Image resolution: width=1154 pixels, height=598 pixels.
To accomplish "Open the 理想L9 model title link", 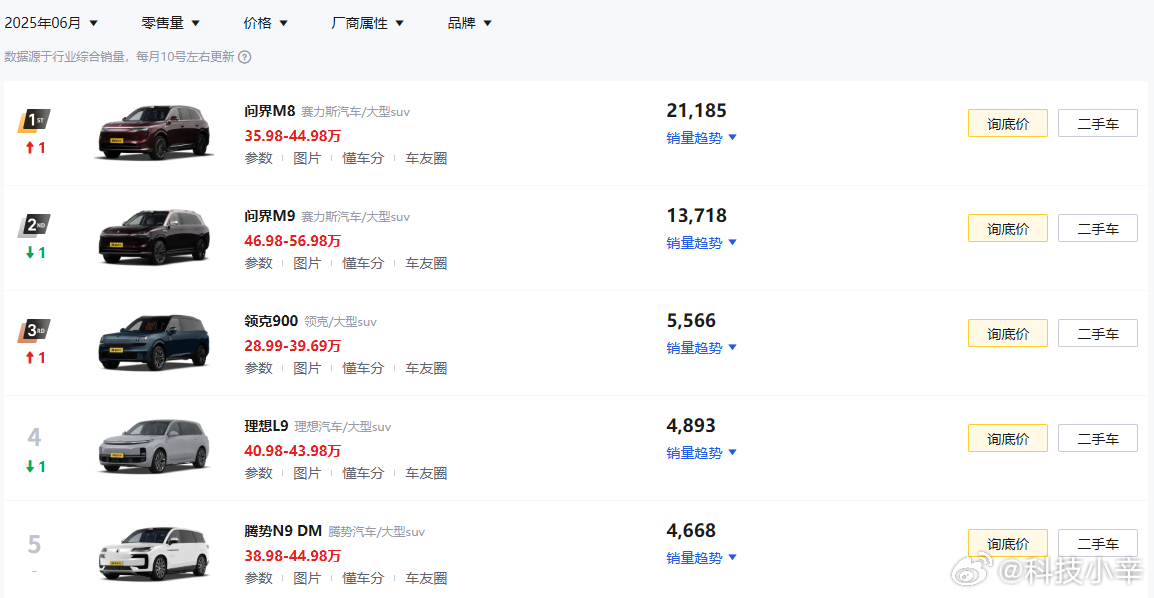I will point(266,426).
